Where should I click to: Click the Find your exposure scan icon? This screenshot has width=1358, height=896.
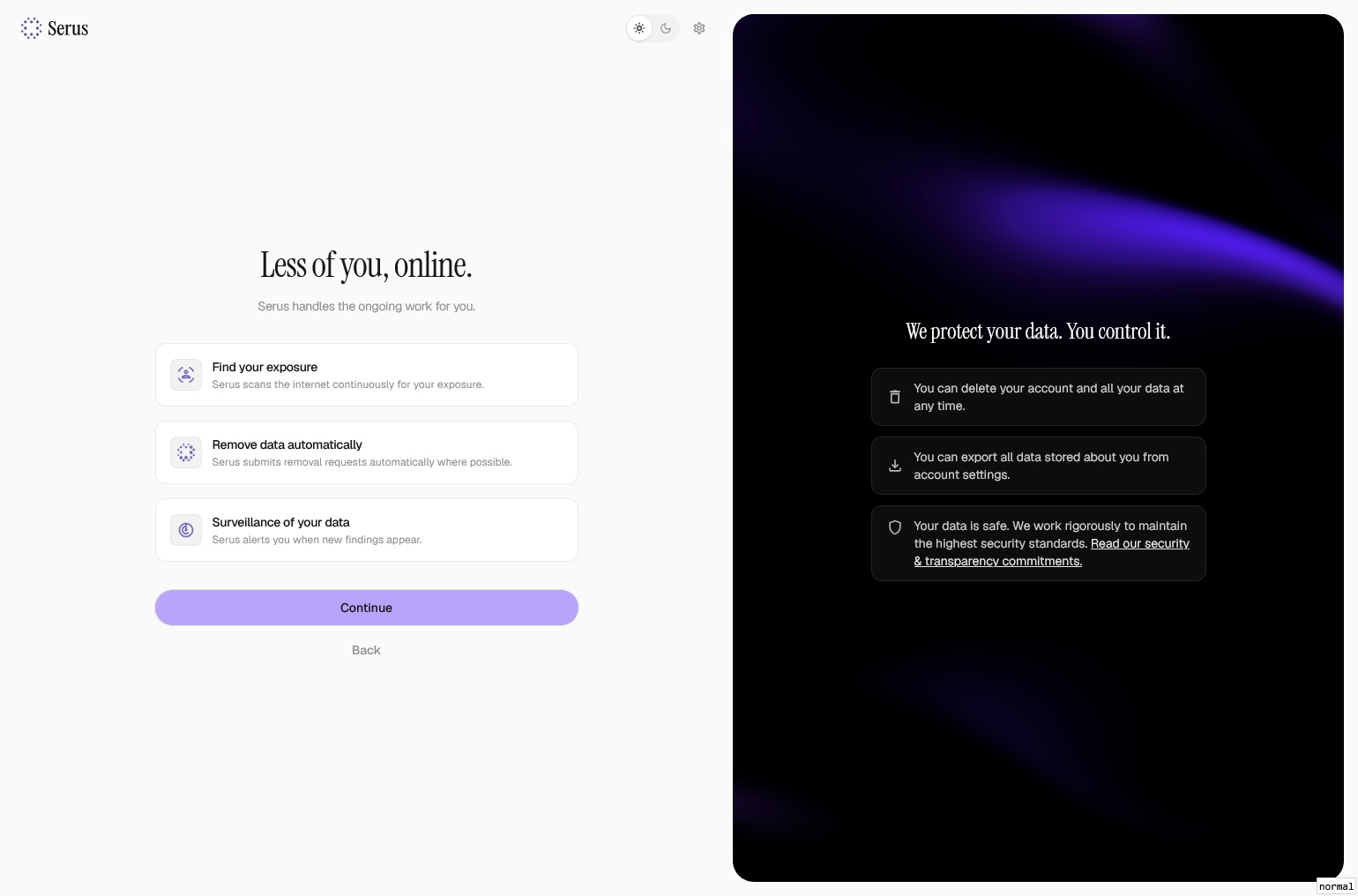coord(186,375)
